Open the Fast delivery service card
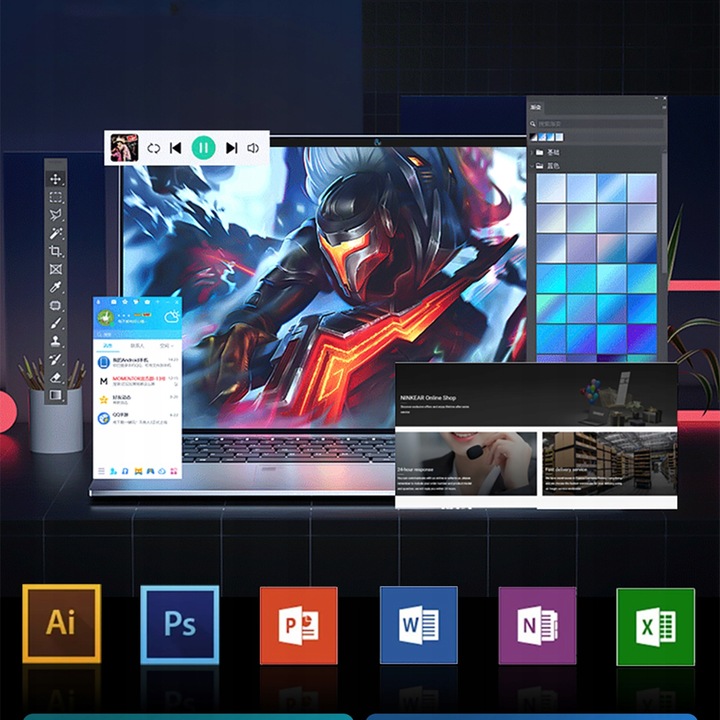Image resolution: width=720 pixels, height=720 pixels. [609, 463]
